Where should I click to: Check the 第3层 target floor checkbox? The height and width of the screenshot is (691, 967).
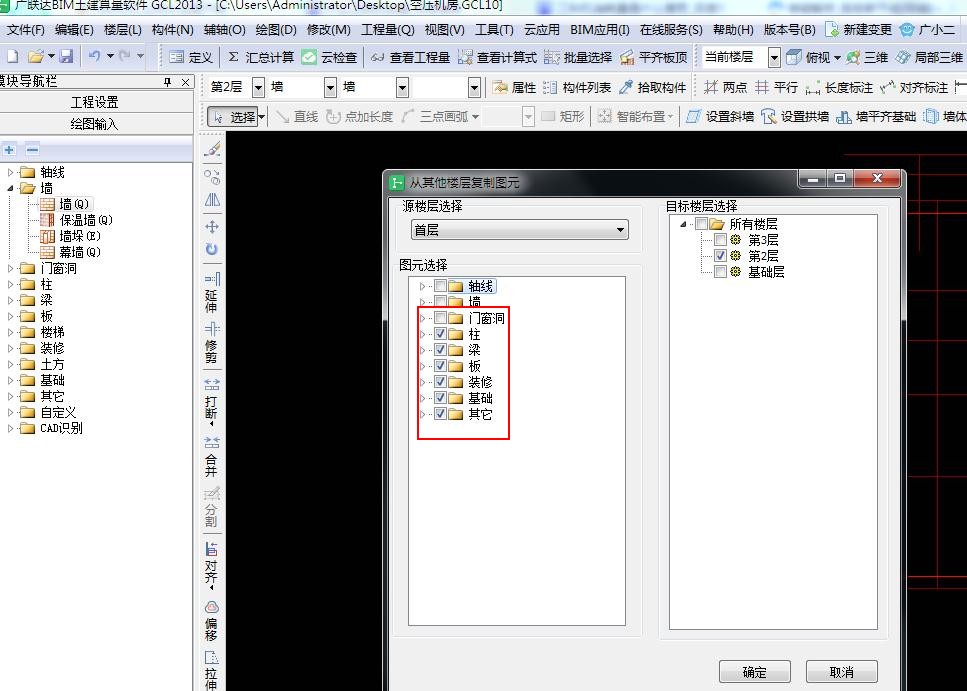click(x=720, y=239)
